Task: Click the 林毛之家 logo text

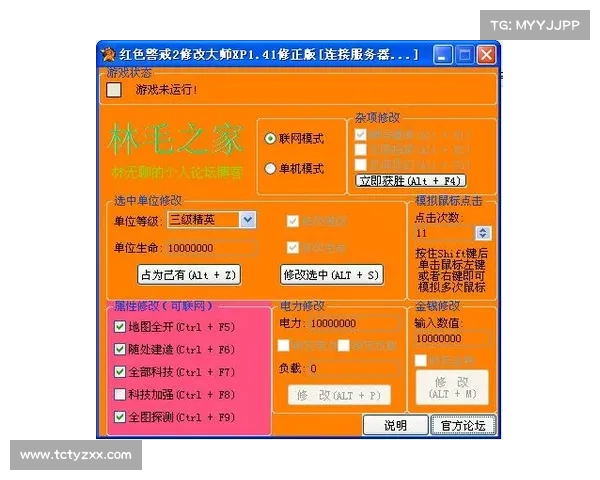Action: [x=176, y=139]
